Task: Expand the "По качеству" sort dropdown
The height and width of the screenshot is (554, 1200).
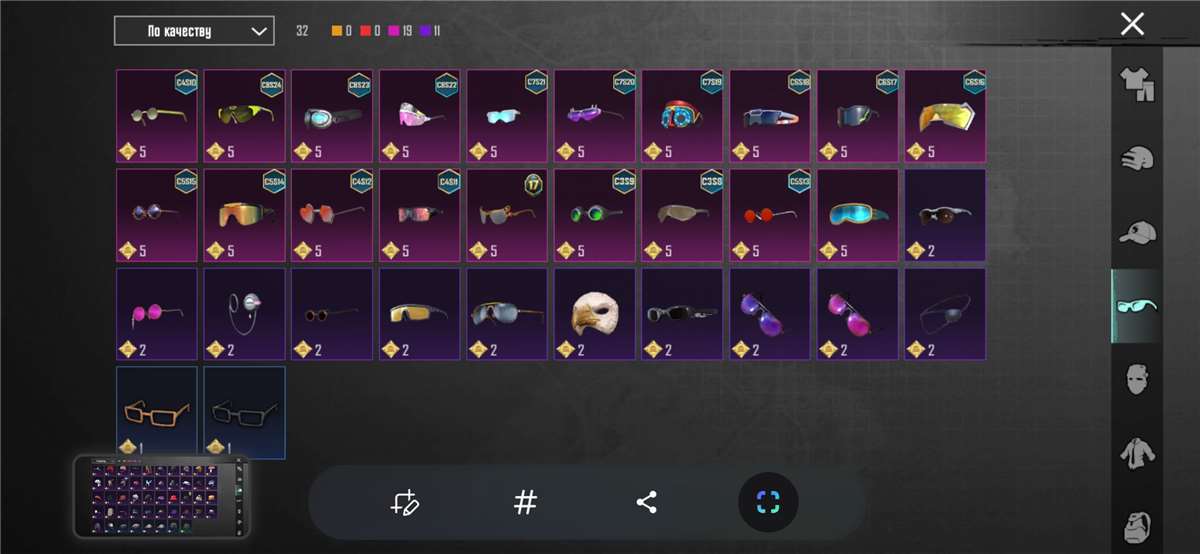Action: pyautogui.click(x=194, y=31)
